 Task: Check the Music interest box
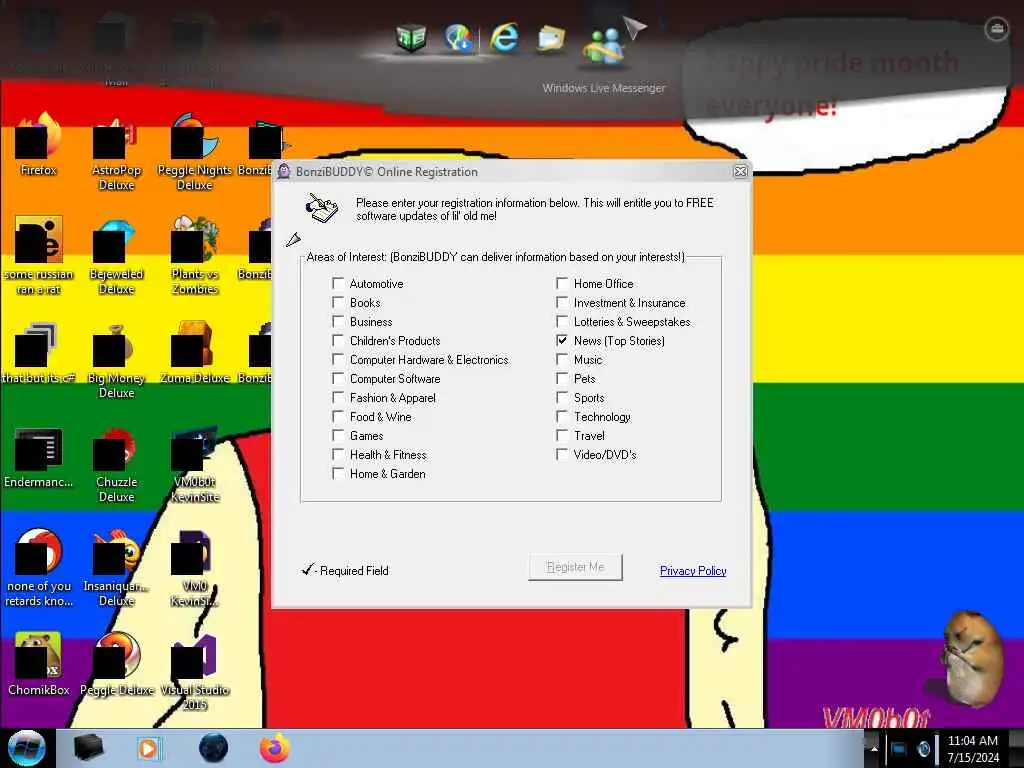point(562,359)
